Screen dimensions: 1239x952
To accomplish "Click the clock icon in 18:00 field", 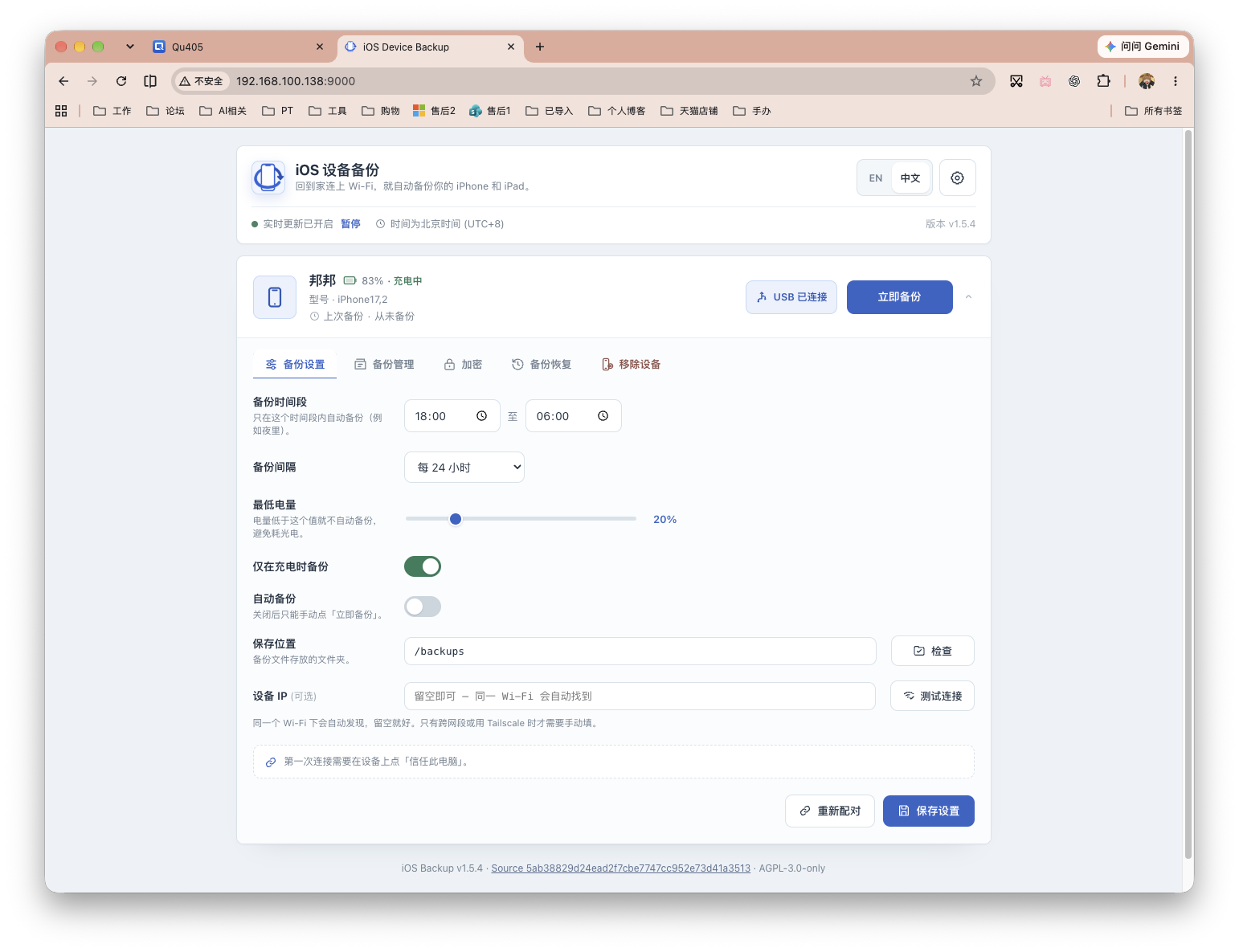I will click(481, 416).
